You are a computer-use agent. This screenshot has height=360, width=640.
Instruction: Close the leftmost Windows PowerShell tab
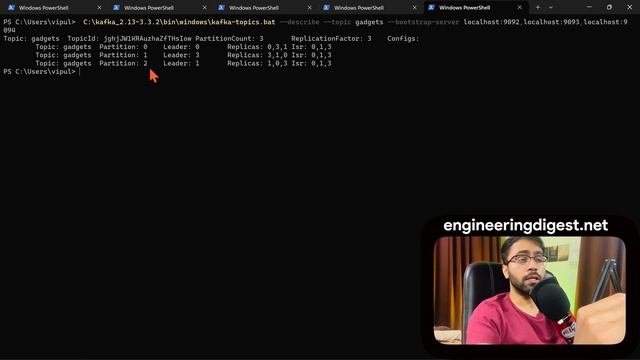99,7
